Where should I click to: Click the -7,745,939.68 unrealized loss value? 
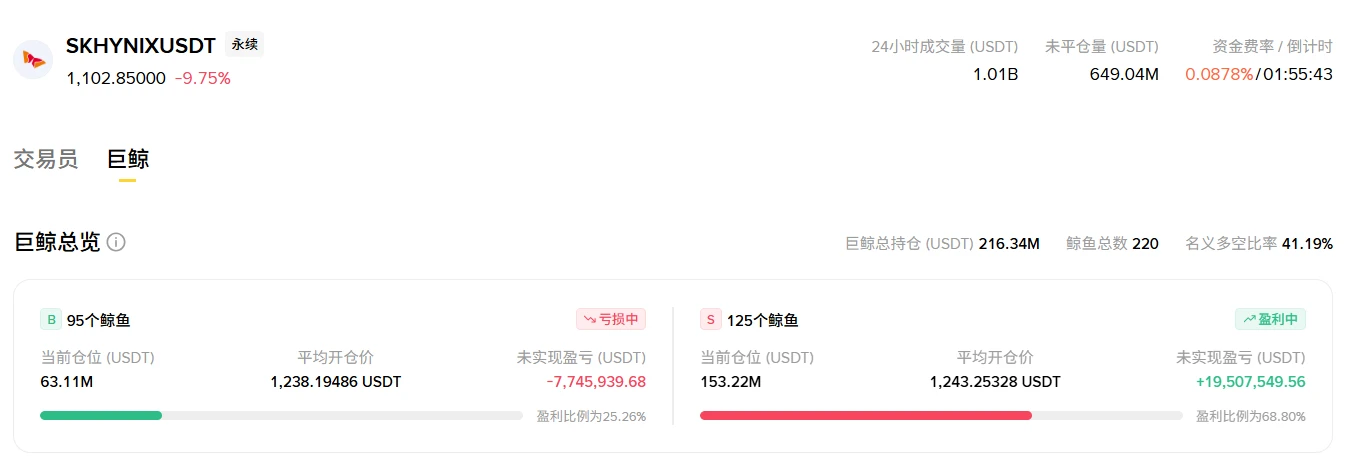click(x=596, y=382)
